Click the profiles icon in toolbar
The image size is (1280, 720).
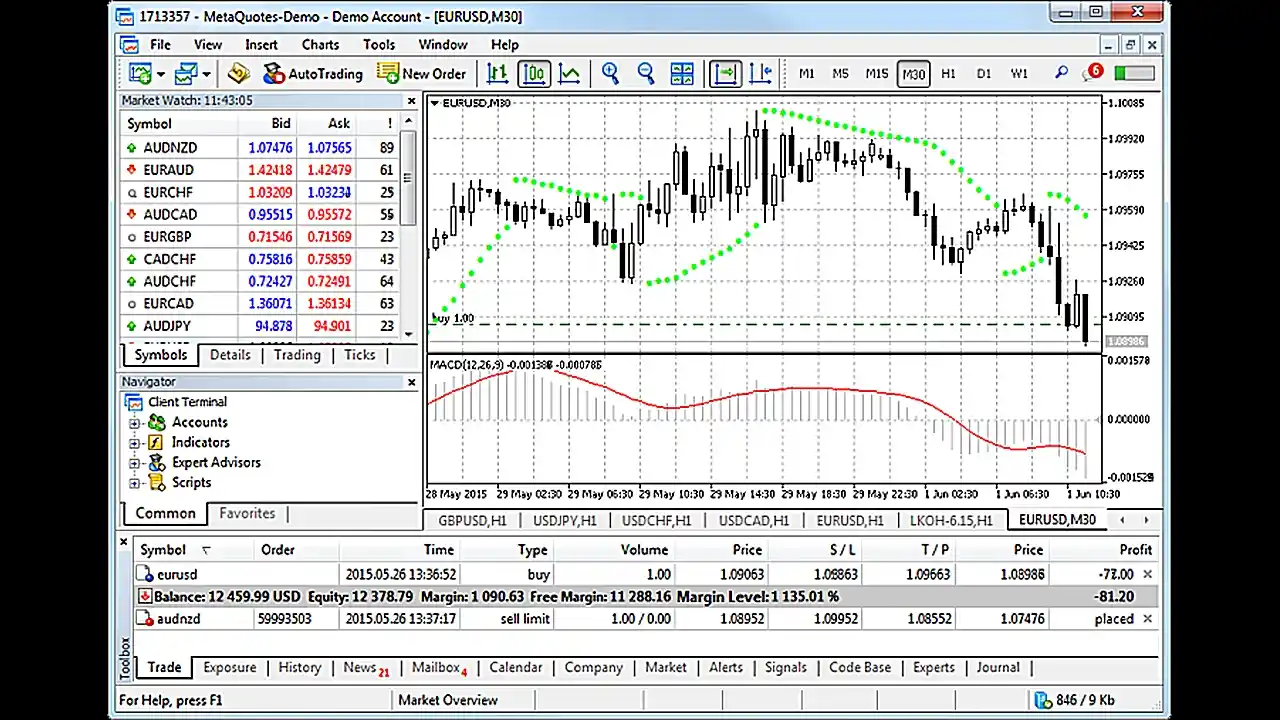pyautogui.click(x=185, y=73)
